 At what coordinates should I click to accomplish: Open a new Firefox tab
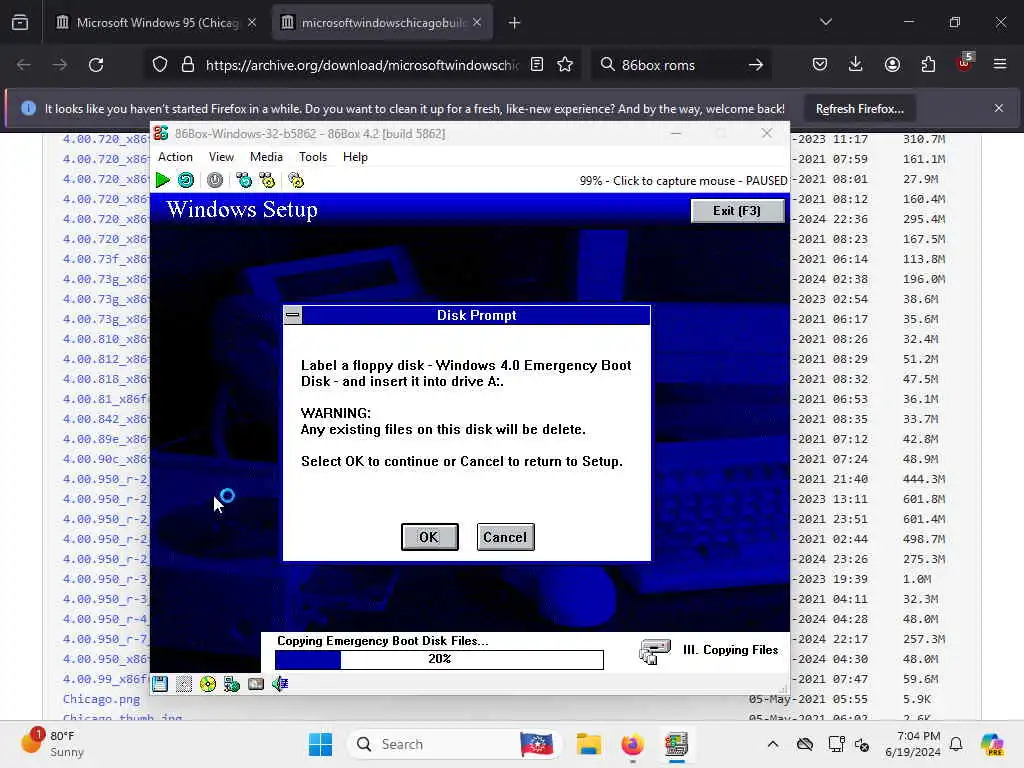click(x=515, y=22)
